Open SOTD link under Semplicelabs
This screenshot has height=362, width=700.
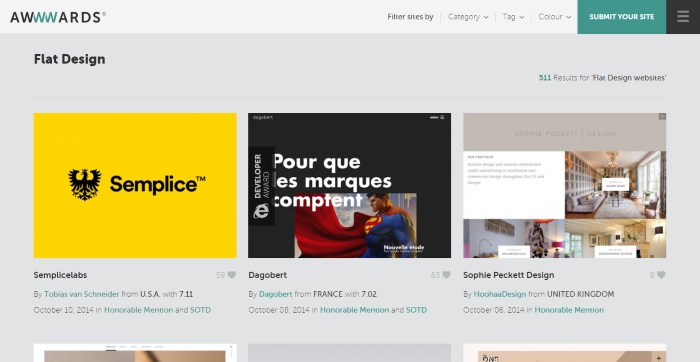coord(200,310)
